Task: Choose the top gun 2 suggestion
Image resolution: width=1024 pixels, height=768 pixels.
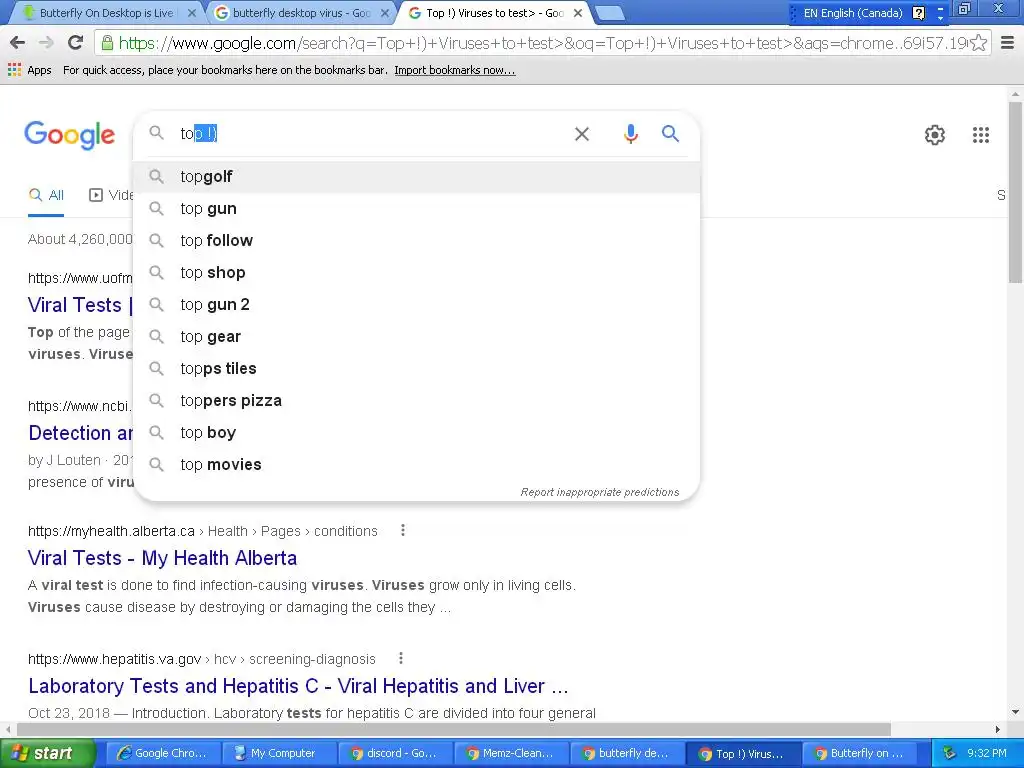Action: (417, 305)
